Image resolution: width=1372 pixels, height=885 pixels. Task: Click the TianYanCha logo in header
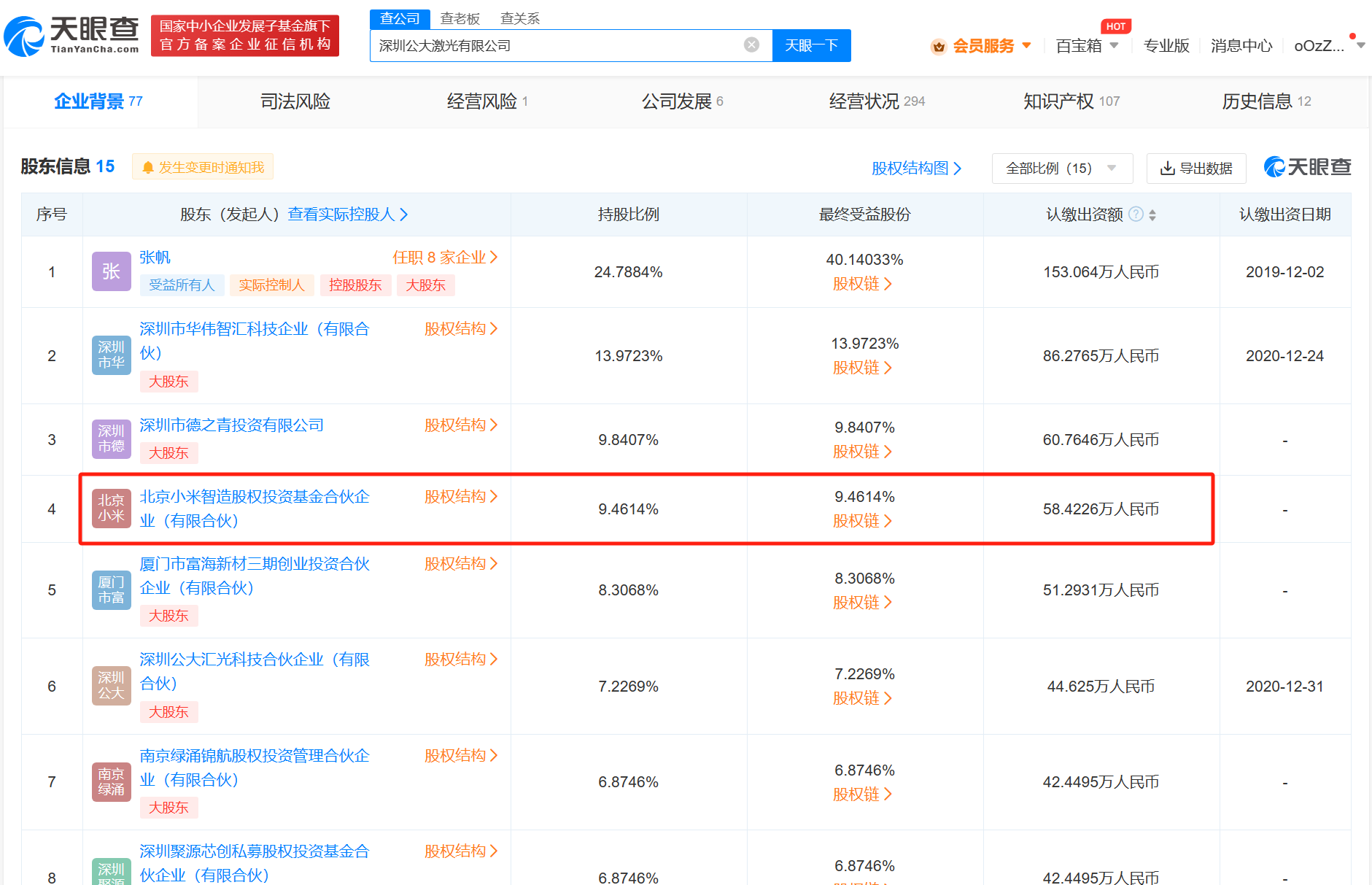(x=71, y=36)
